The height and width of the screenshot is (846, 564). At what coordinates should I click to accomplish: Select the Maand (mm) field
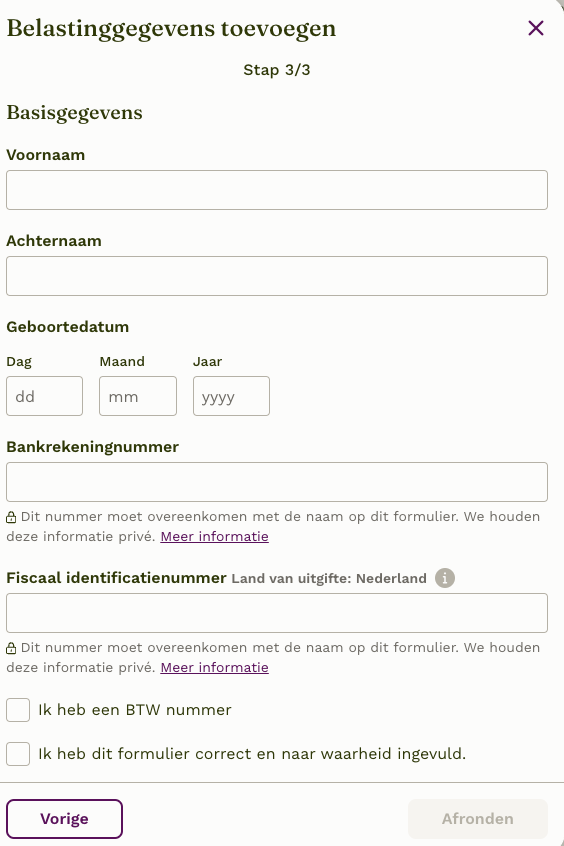click(x=138, y=396)
